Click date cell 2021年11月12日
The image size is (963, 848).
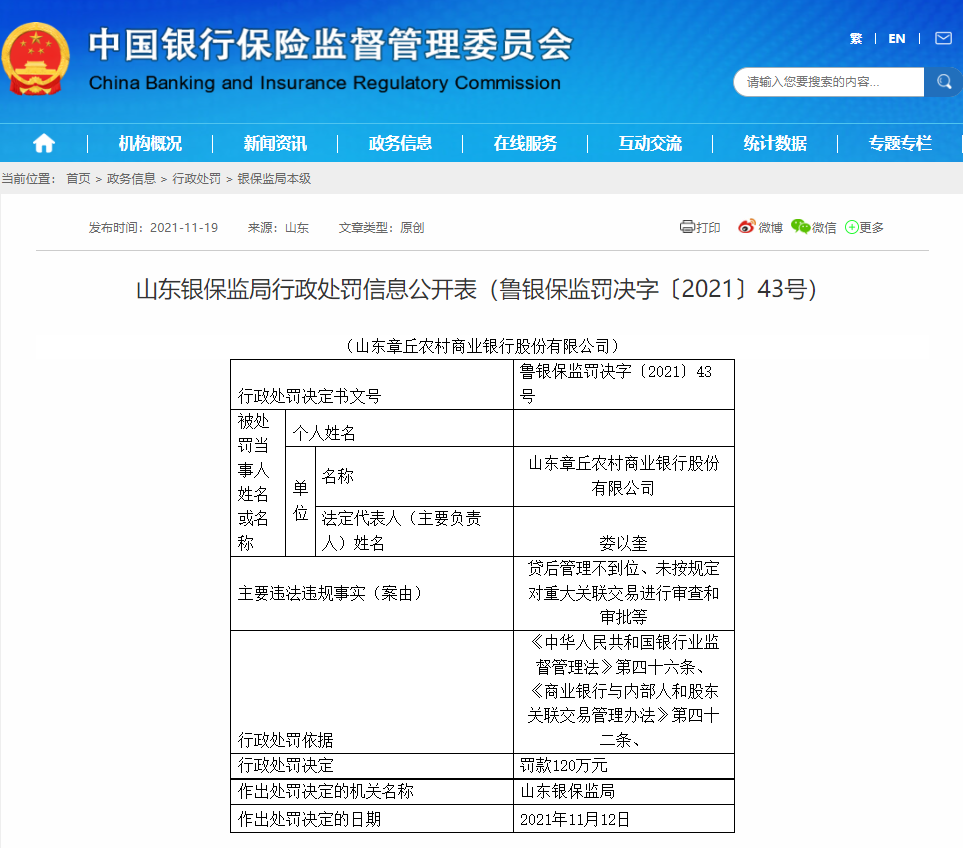(x=623, y=819)
